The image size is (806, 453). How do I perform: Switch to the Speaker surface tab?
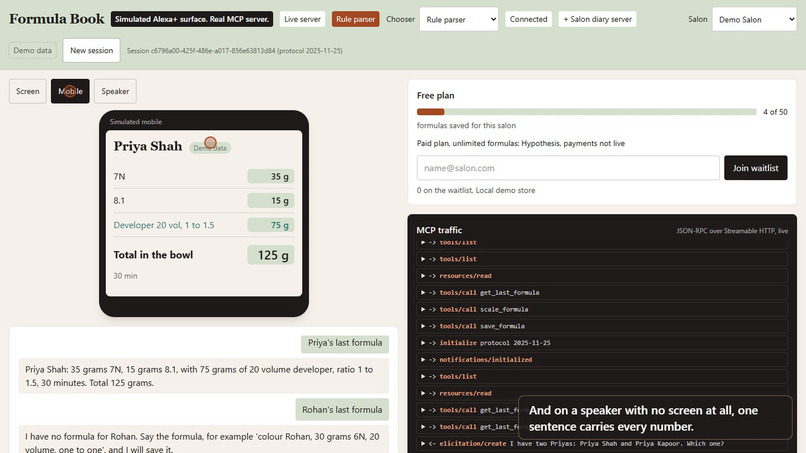(x=115, y=91)
